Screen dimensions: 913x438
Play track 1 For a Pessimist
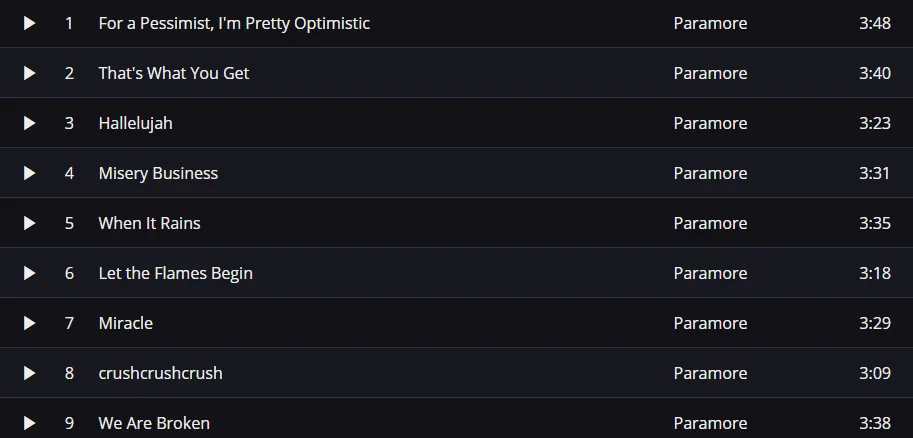point(29,23)
